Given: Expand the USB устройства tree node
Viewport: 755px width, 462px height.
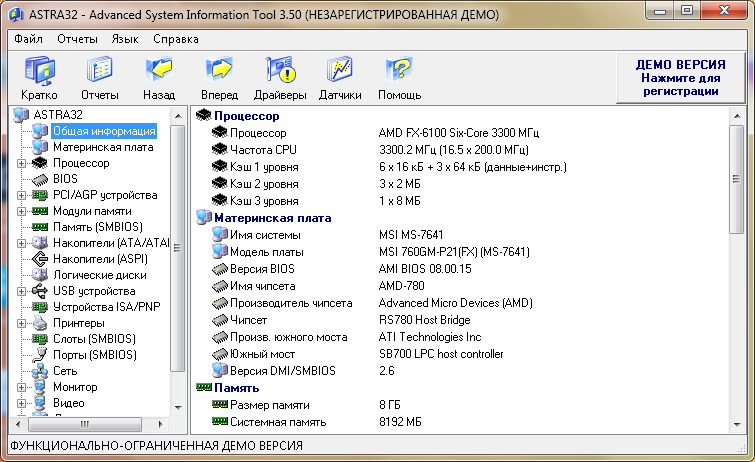Looking at the screenshot, I should coord(21,291).
